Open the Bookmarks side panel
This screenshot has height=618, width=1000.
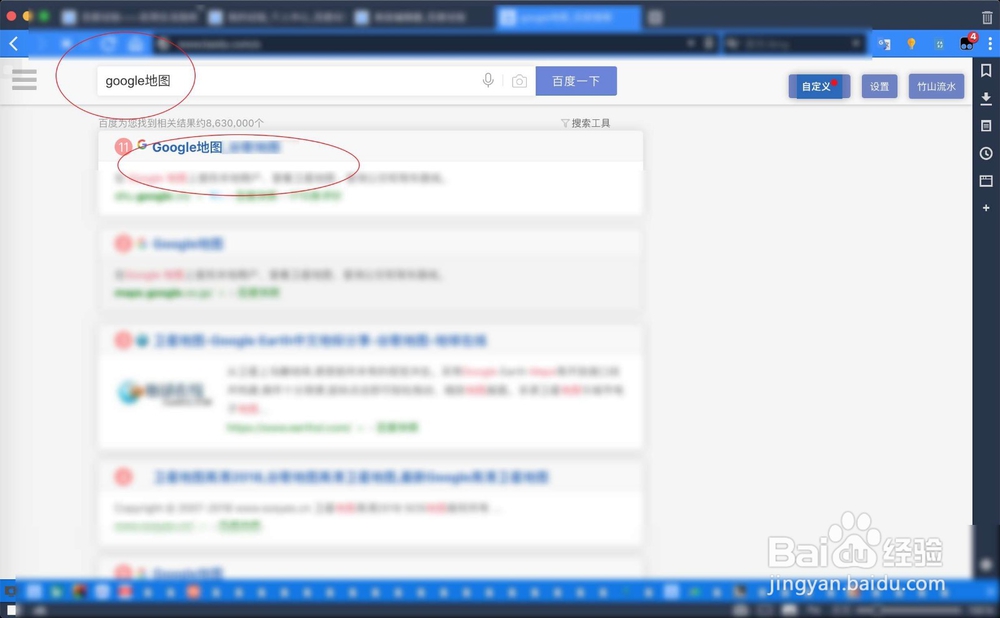[986, 71]
